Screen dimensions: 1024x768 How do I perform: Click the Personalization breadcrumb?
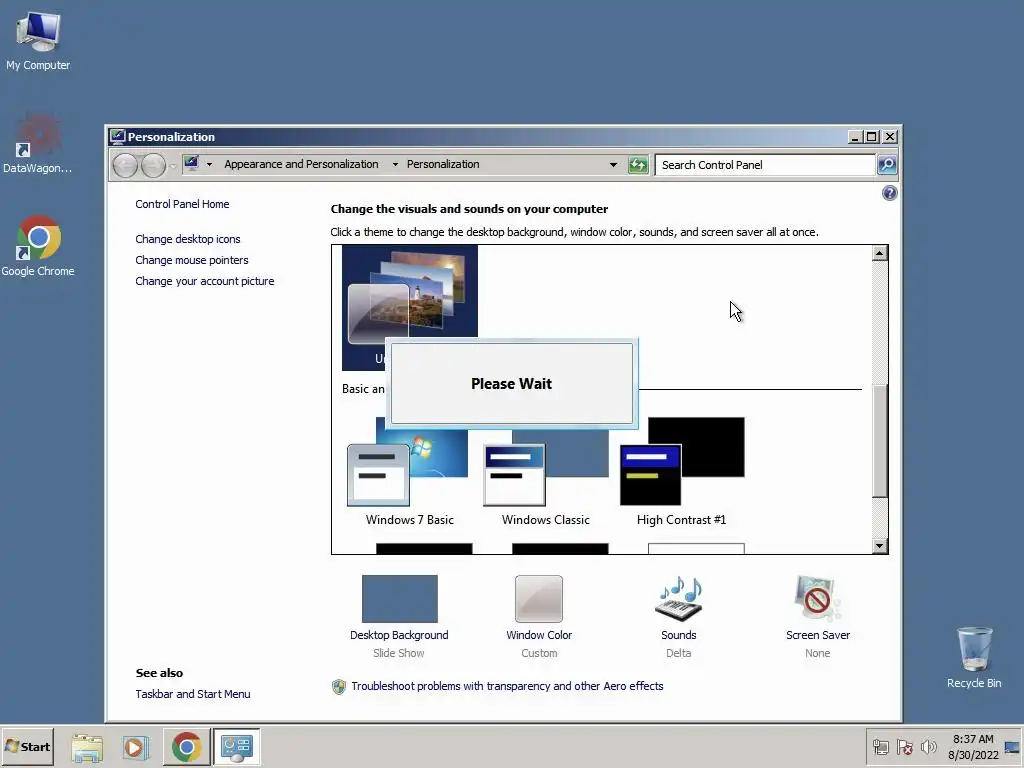click(443, 165)
